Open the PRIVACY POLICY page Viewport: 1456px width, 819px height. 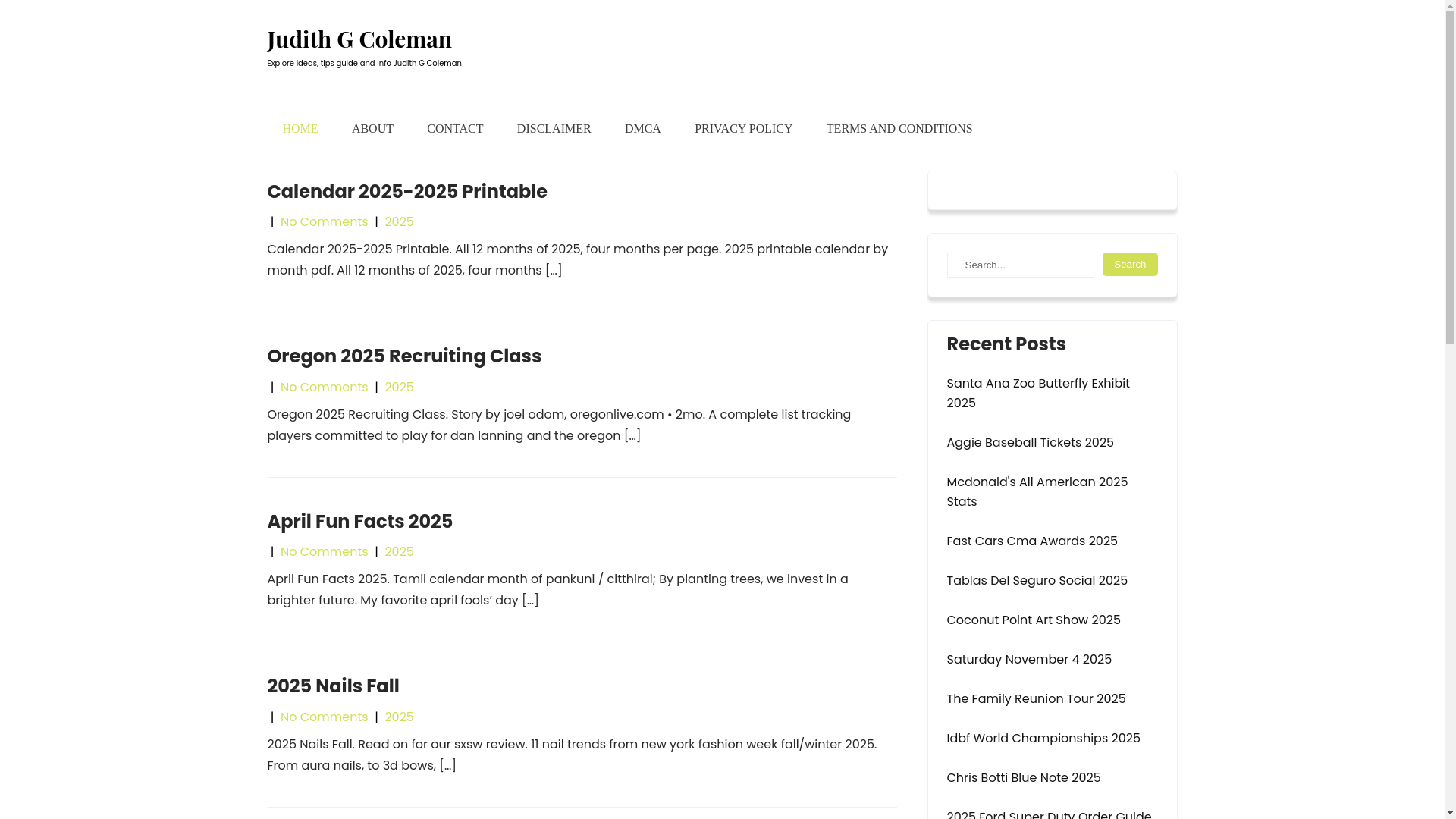pyautogui.click(x=743, y=129)
